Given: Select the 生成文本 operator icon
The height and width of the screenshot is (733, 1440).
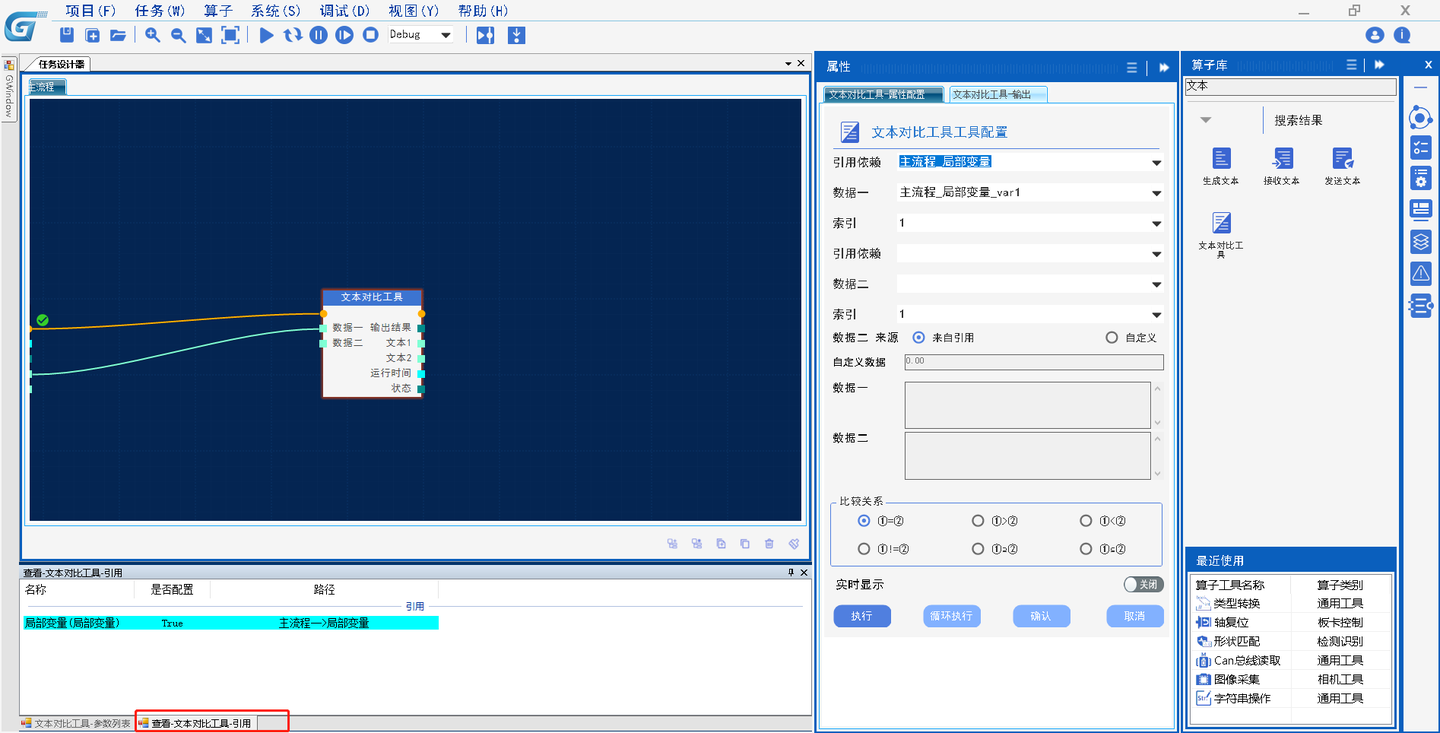Looking at the screenshot, I should tap(1221, 158).
